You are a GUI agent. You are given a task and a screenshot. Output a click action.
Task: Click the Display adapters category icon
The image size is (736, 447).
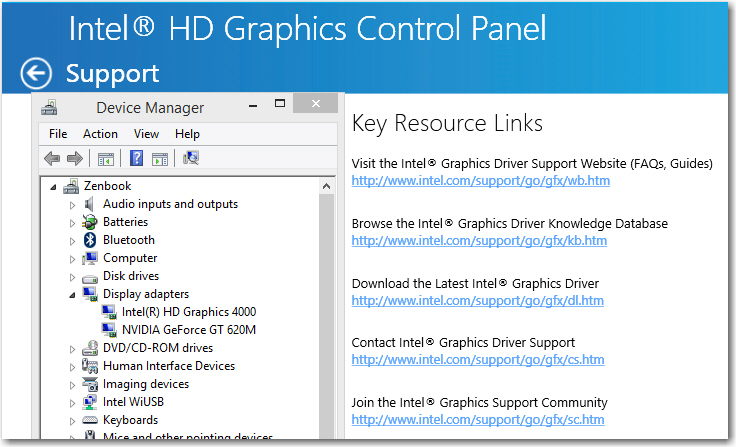90,294
